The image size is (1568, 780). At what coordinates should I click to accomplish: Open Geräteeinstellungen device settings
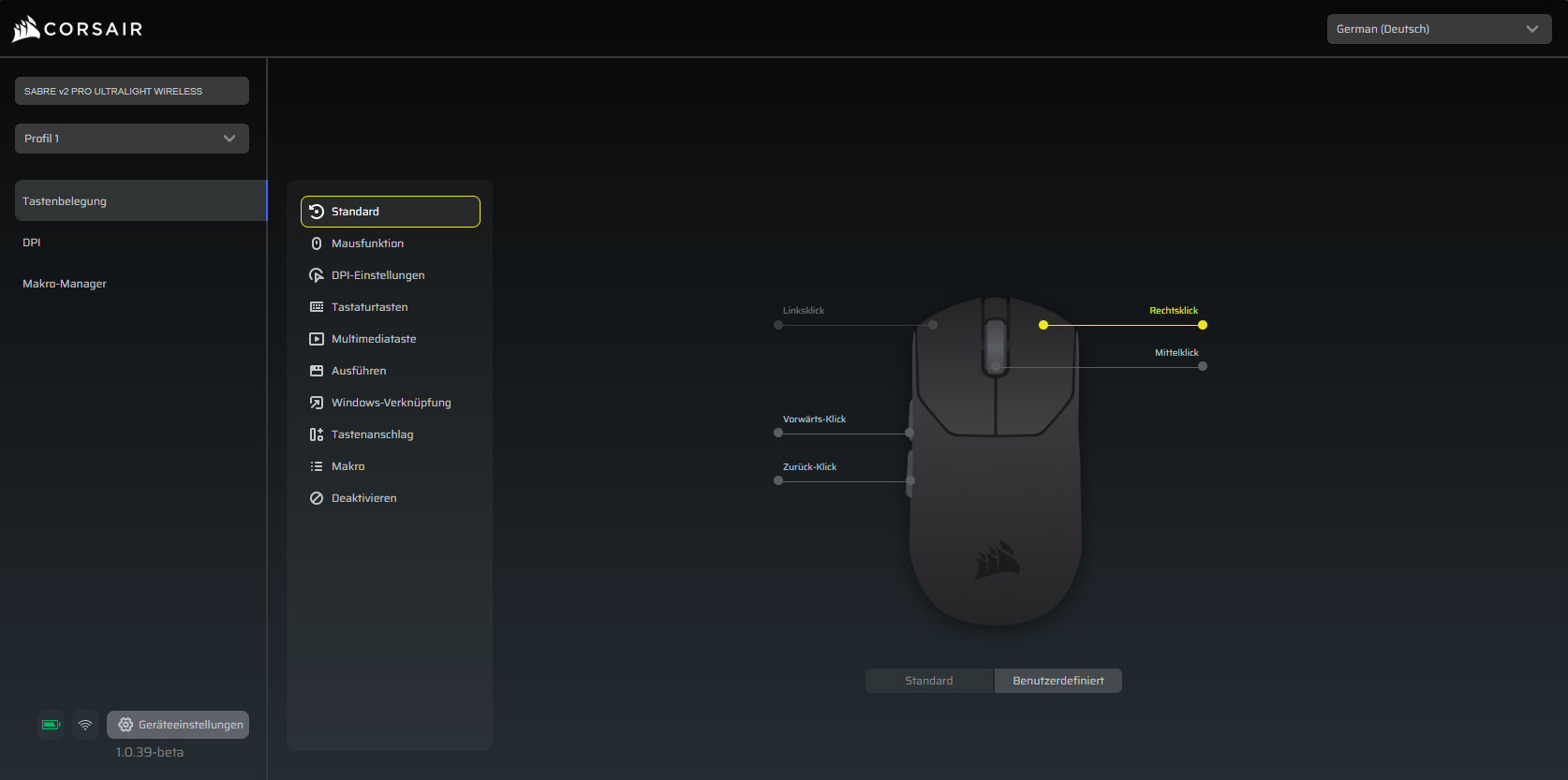[x=178, y=725]
